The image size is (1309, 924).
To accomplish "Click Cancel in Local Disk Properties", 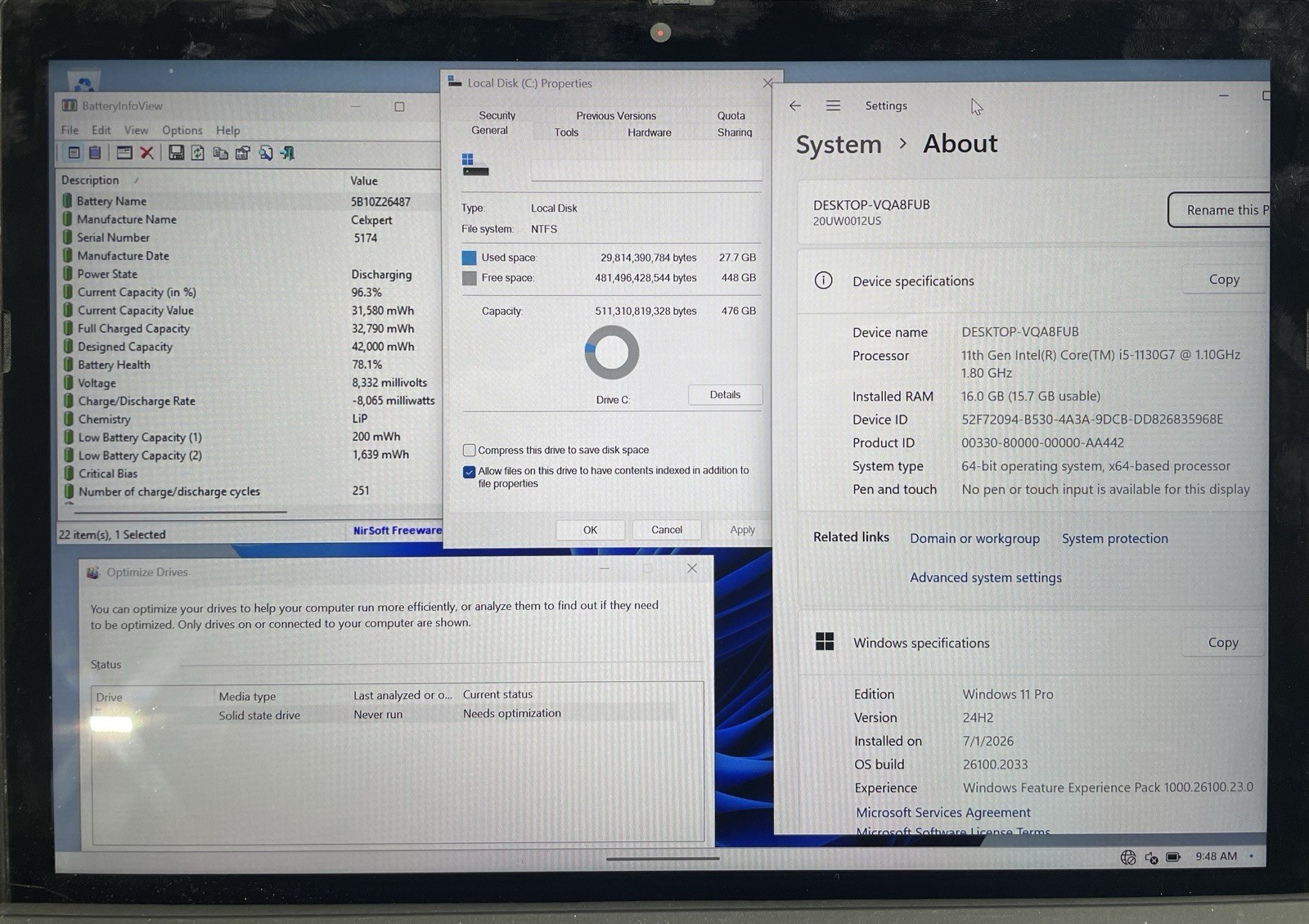I will (x=667, y=530).
